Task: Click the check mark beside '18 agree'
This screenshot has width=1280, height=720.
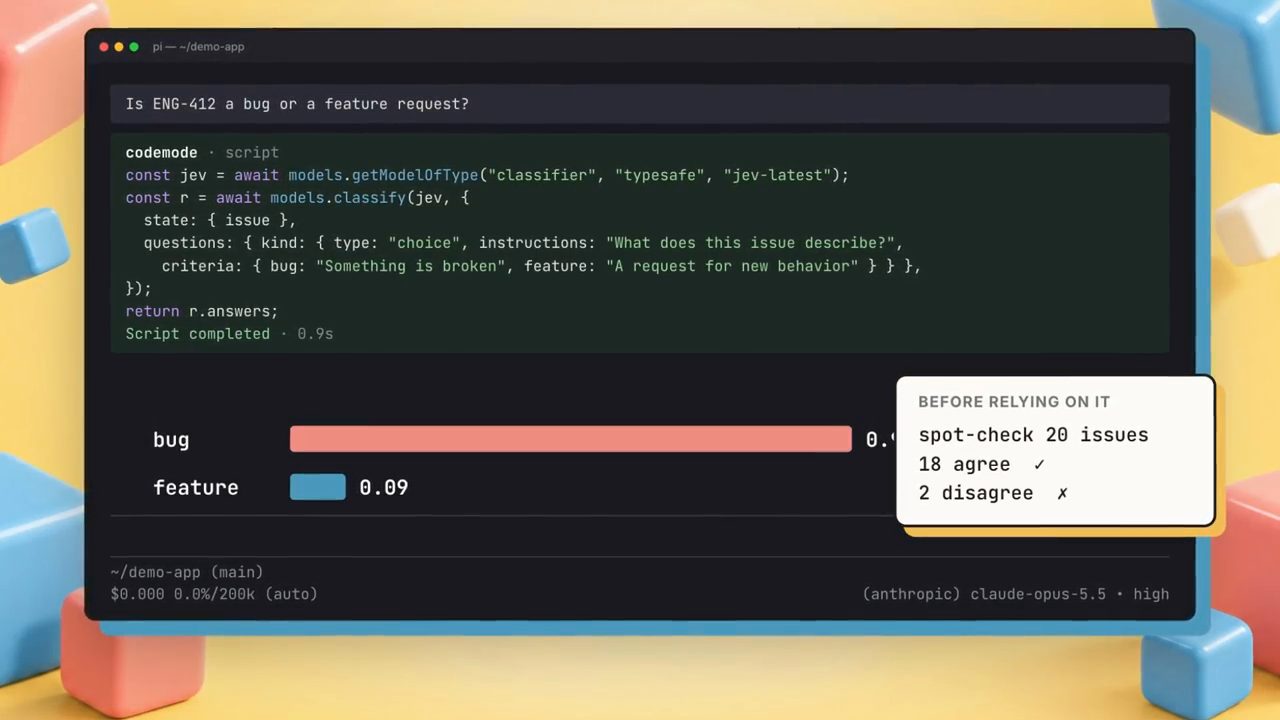Action: [1040, 464]
